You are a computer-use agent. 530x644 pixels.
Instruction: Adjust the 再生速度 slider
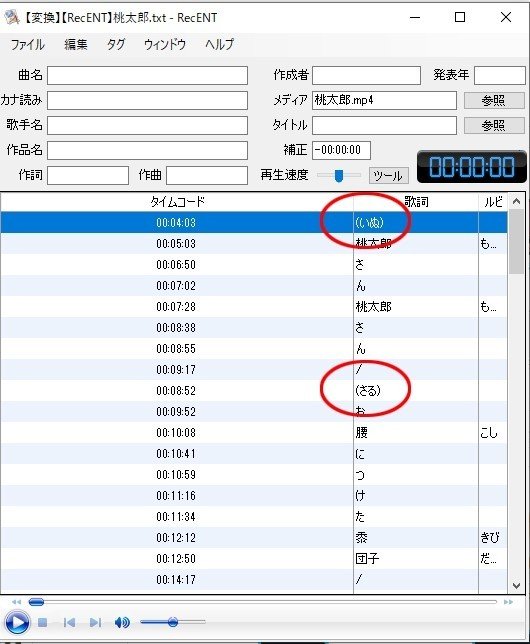pyautogui.click(x=339, y=175)
